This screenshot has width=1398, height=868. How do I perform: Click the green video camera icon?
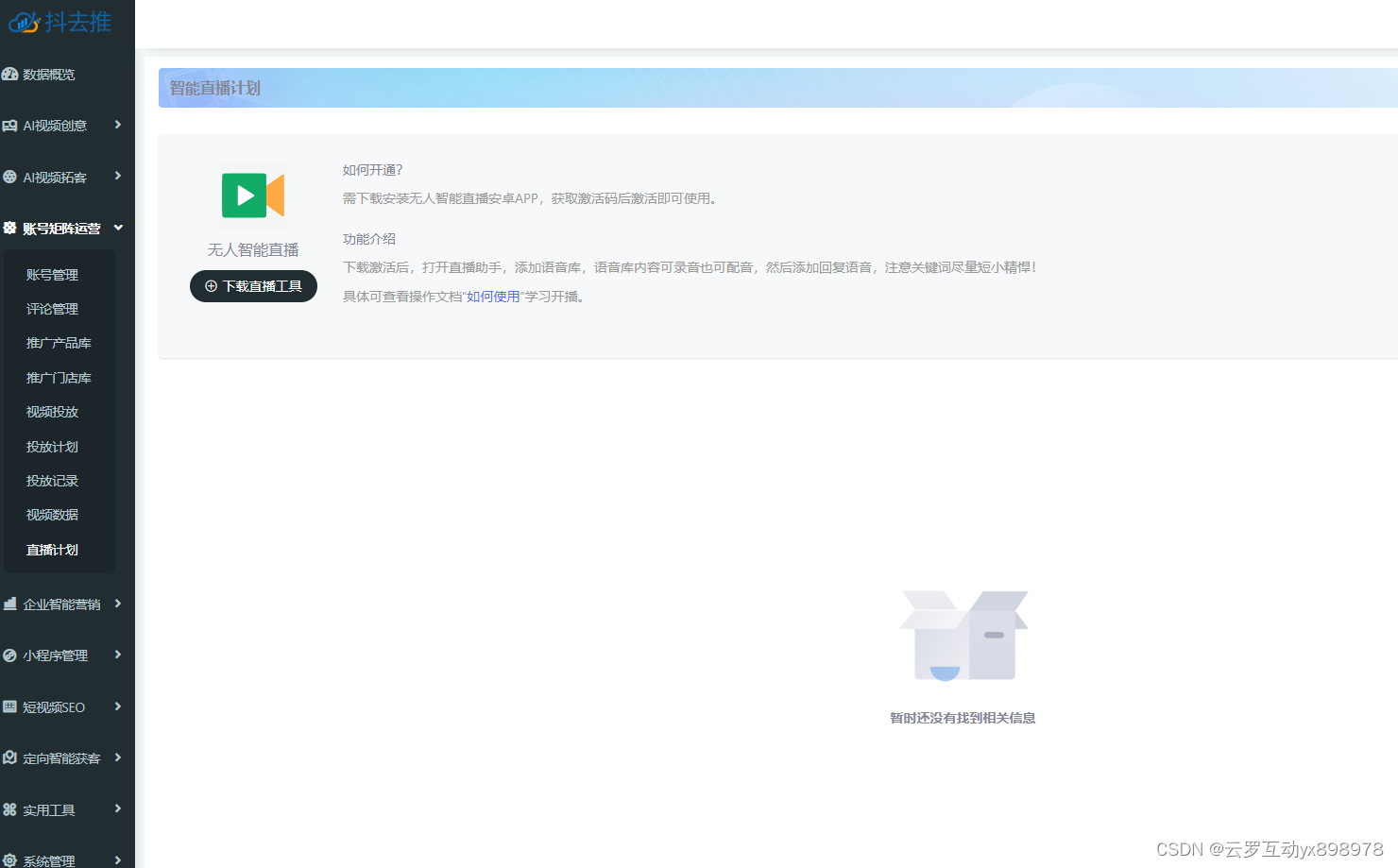tap(253, 196)
